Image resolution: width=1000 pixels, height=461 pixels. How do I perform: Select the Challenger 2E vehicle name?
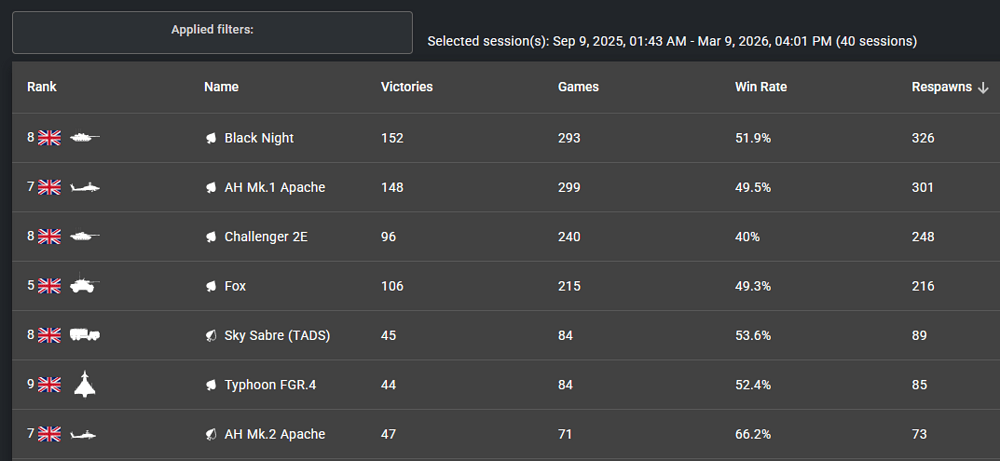pos(263,237)
